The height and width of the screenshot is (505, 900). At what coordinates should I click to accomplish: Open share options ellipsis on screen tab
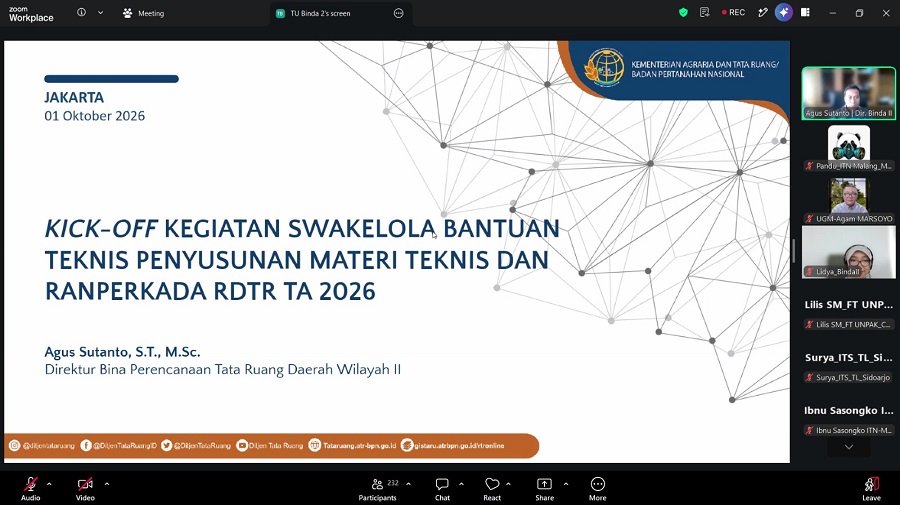click(398, 13)
